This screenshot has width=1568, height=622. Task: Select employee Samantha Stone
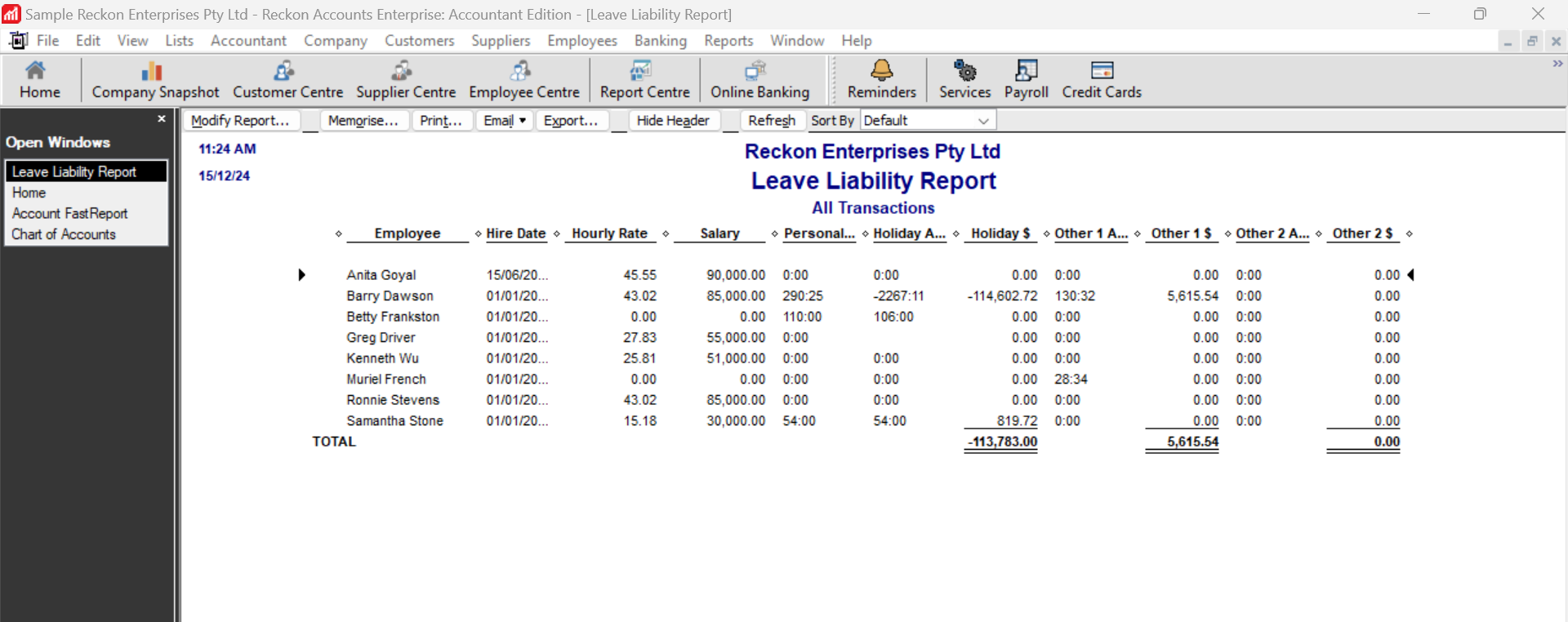394,421
